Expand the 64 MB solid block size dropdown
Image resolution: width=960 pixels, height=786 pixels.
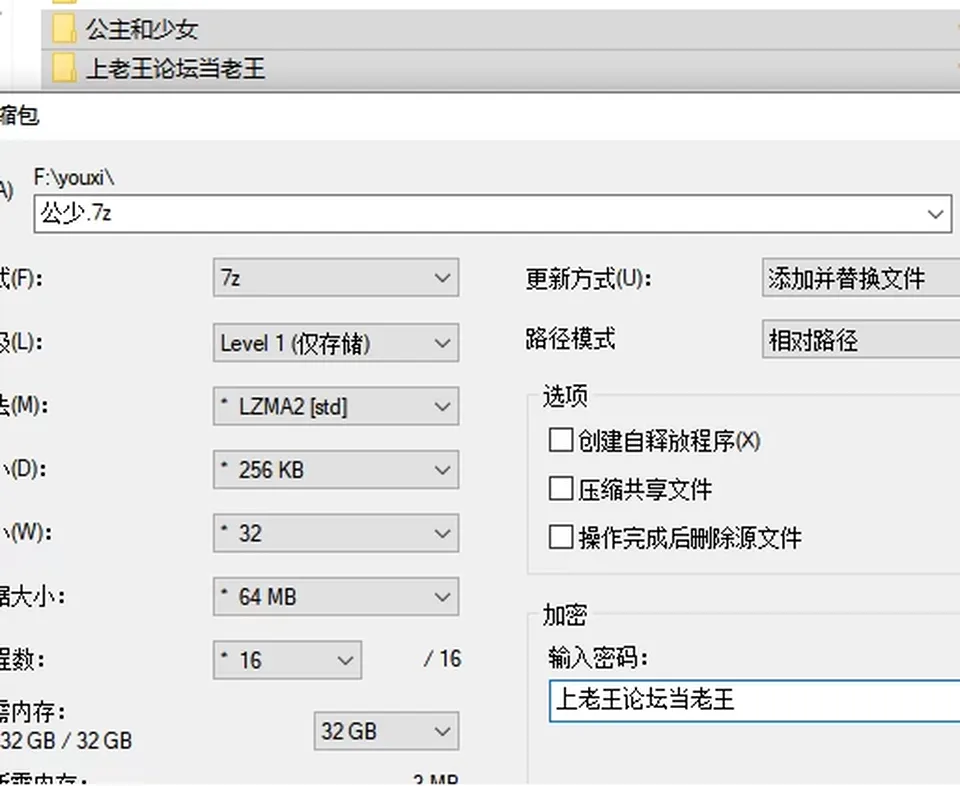[x=336, y=597]
